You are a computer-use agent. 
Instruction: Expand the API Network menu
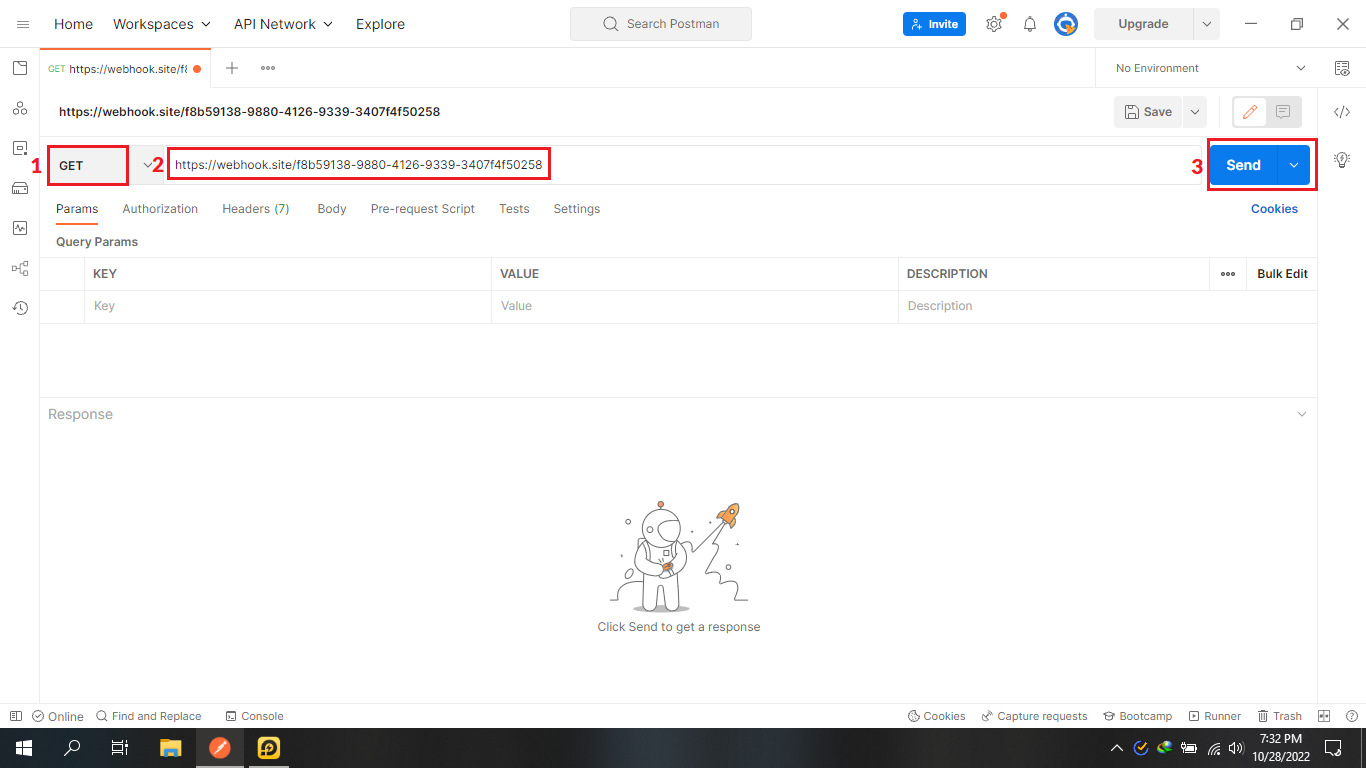(283, 24)
